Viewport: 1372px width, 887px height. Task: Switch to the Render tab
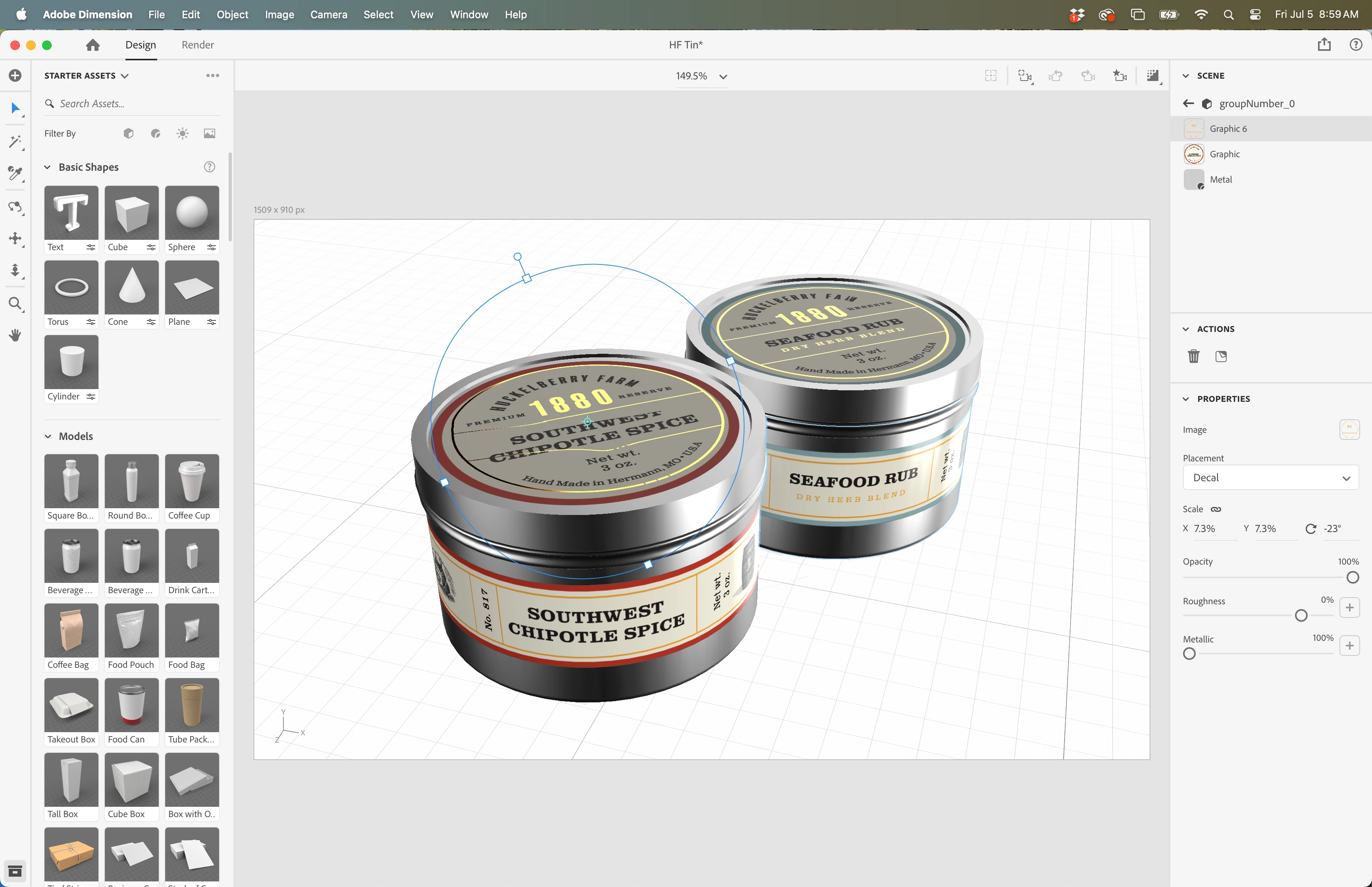197,45
